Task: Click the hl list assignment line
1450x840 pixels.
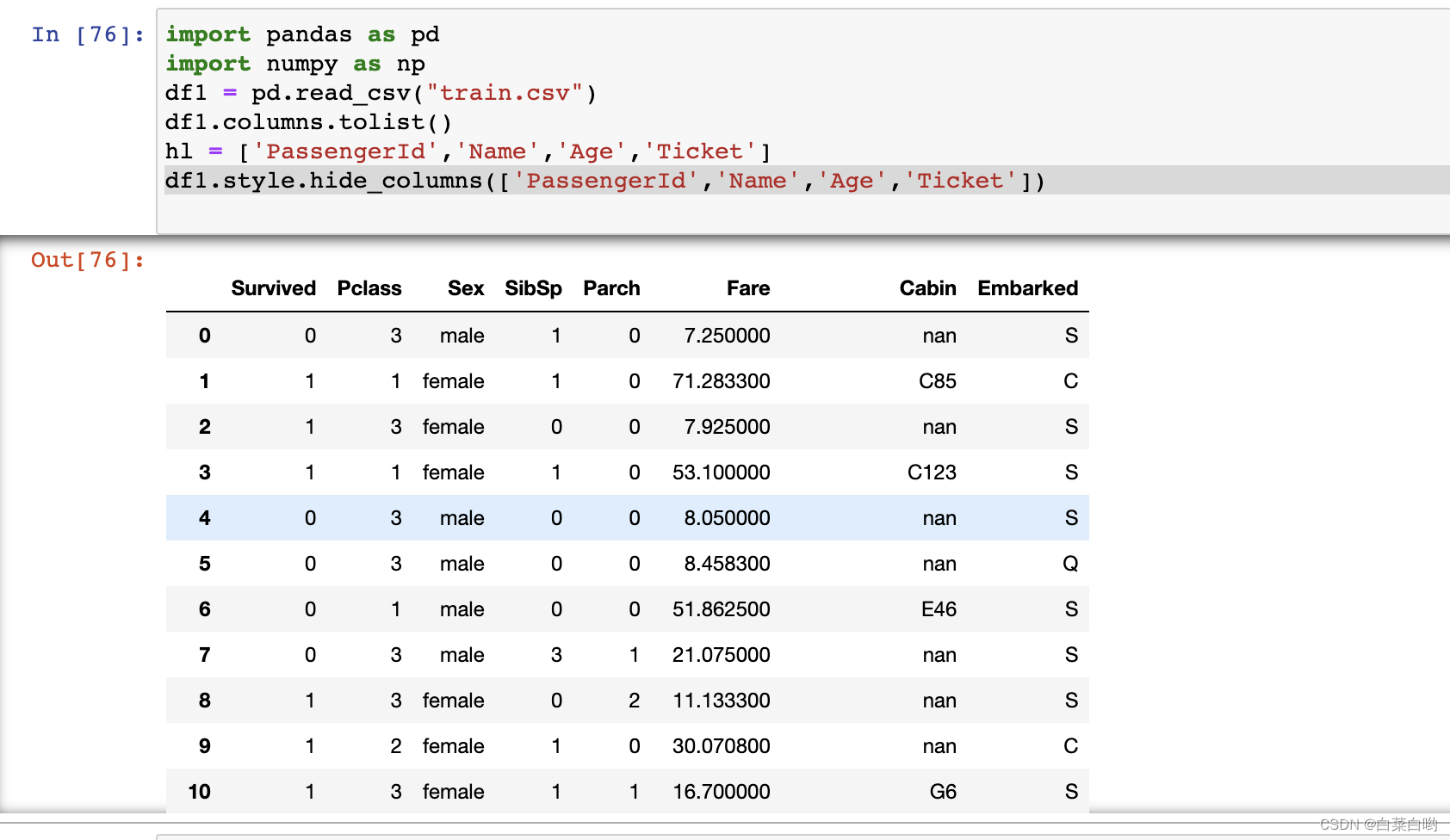Action: tap(468, 151)
